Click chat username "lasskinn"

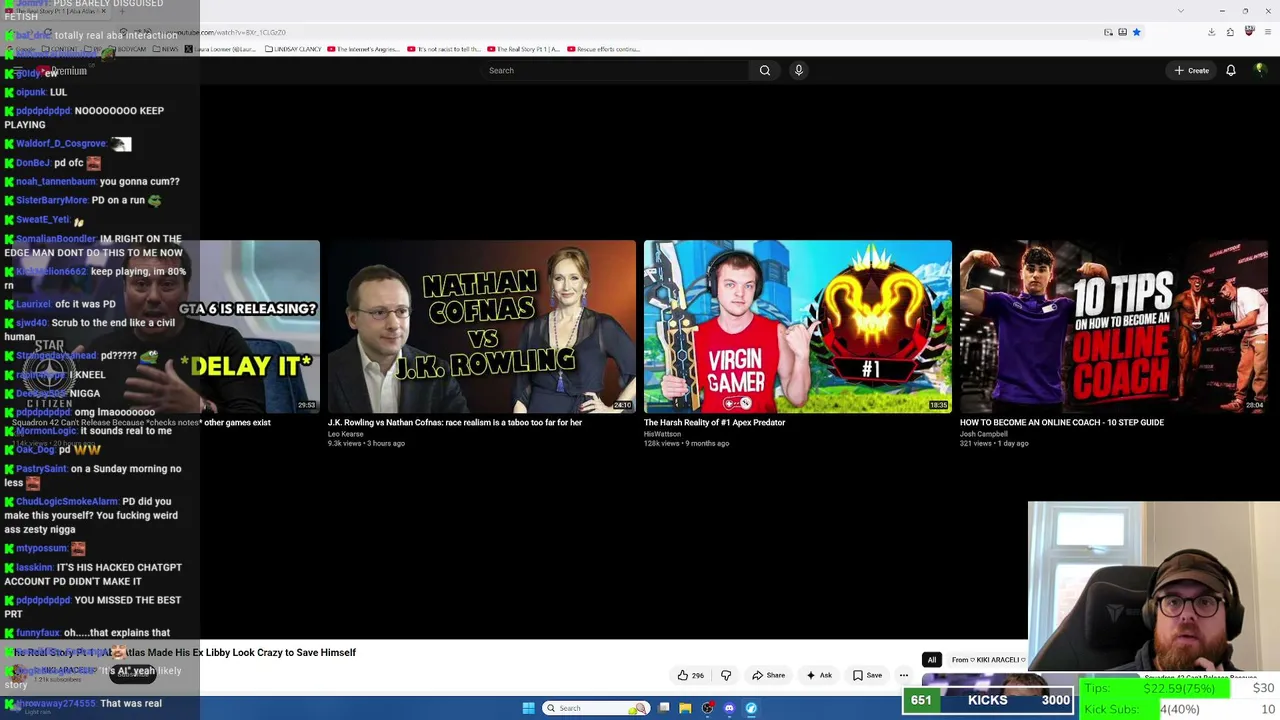(x=34, y=567)
